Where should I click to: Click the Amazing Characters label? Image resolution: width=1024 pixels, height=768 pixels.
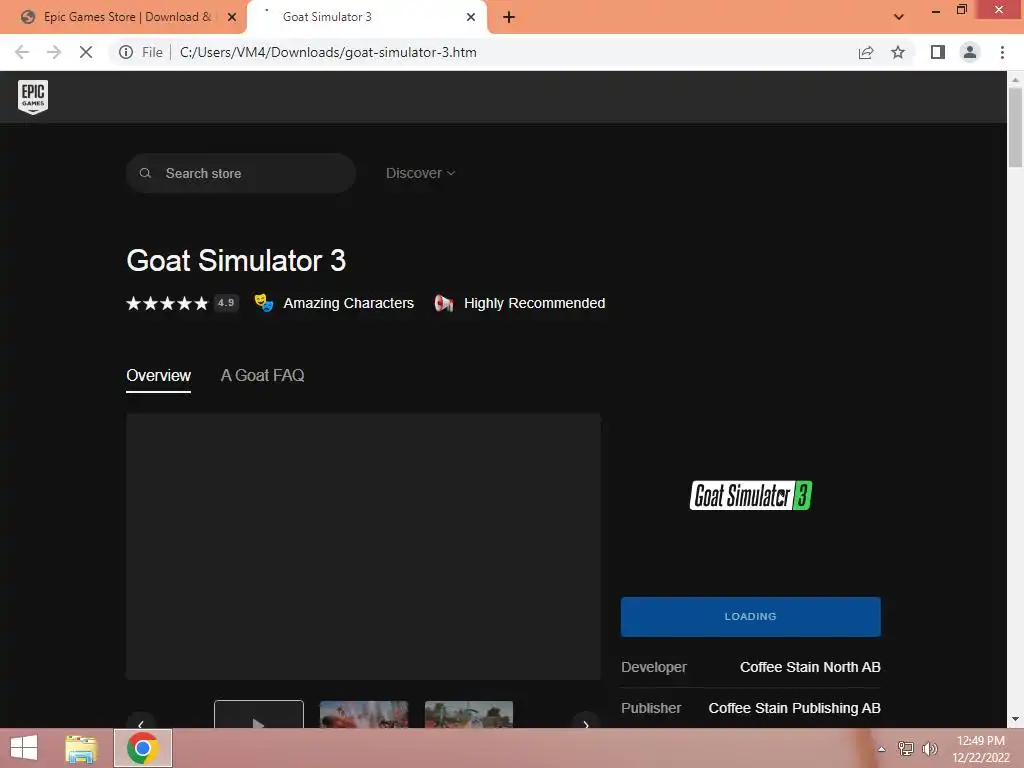pyautogui.click(x=349, y=303)
